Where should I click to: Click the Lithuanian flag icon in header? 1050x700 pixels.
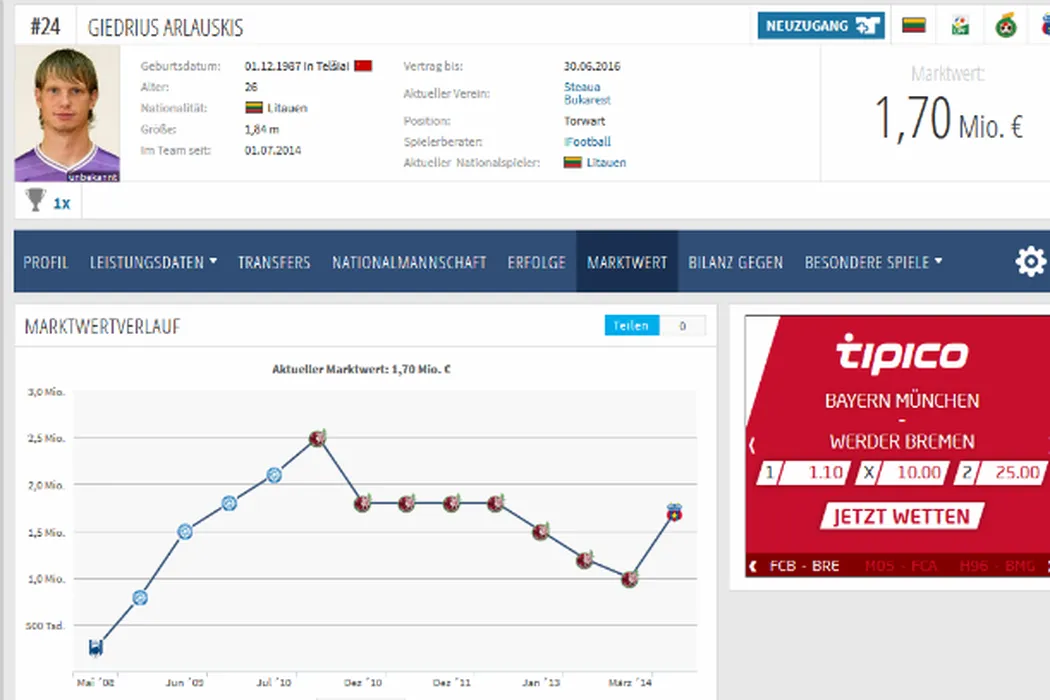pyautogui.click(x=913, y=26)
